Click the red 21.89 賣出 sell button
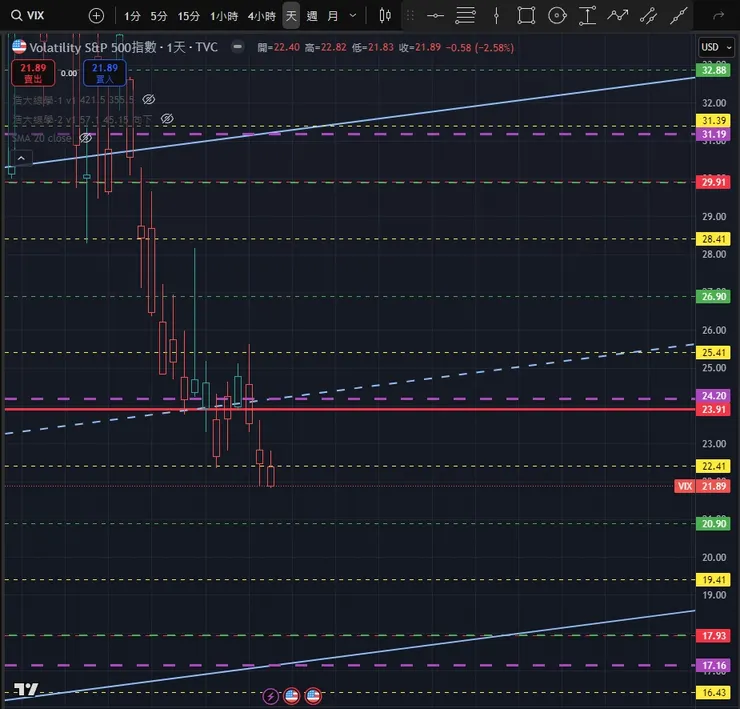740x709 pixels. point(33,73)
